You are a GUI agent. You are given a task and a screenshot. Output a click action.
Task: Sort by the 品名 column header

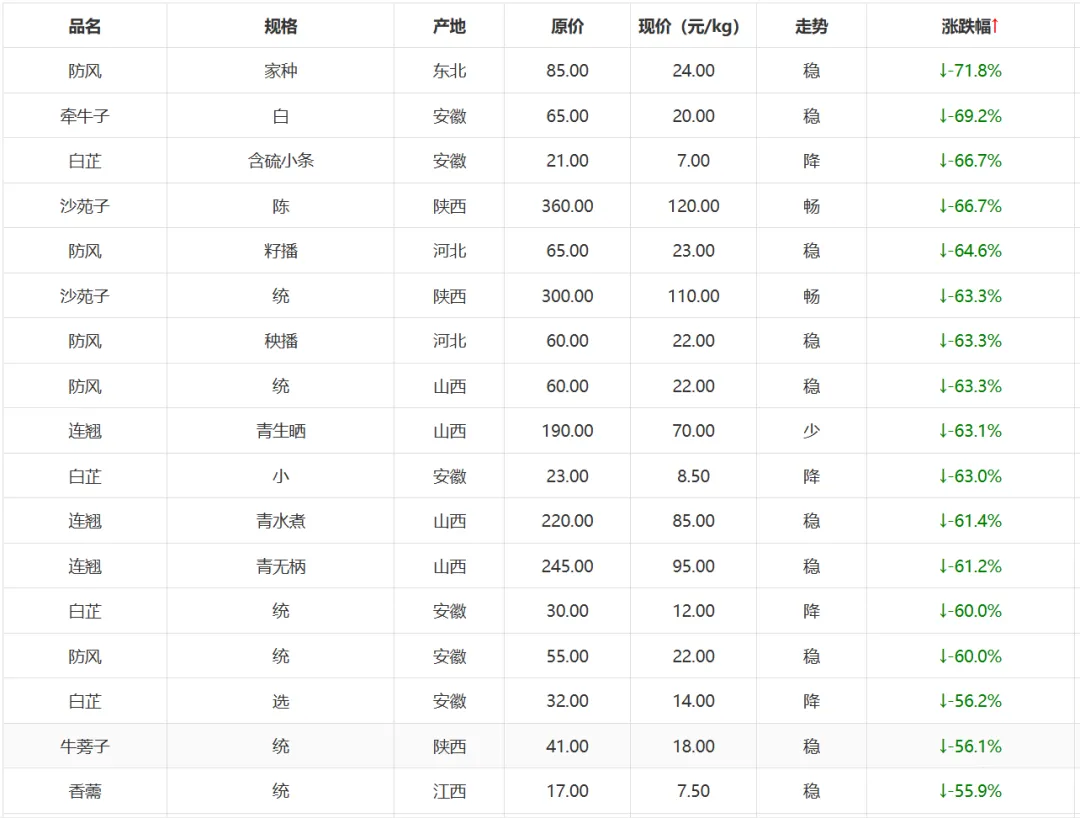pyautogui.click(x=85, y=26)
